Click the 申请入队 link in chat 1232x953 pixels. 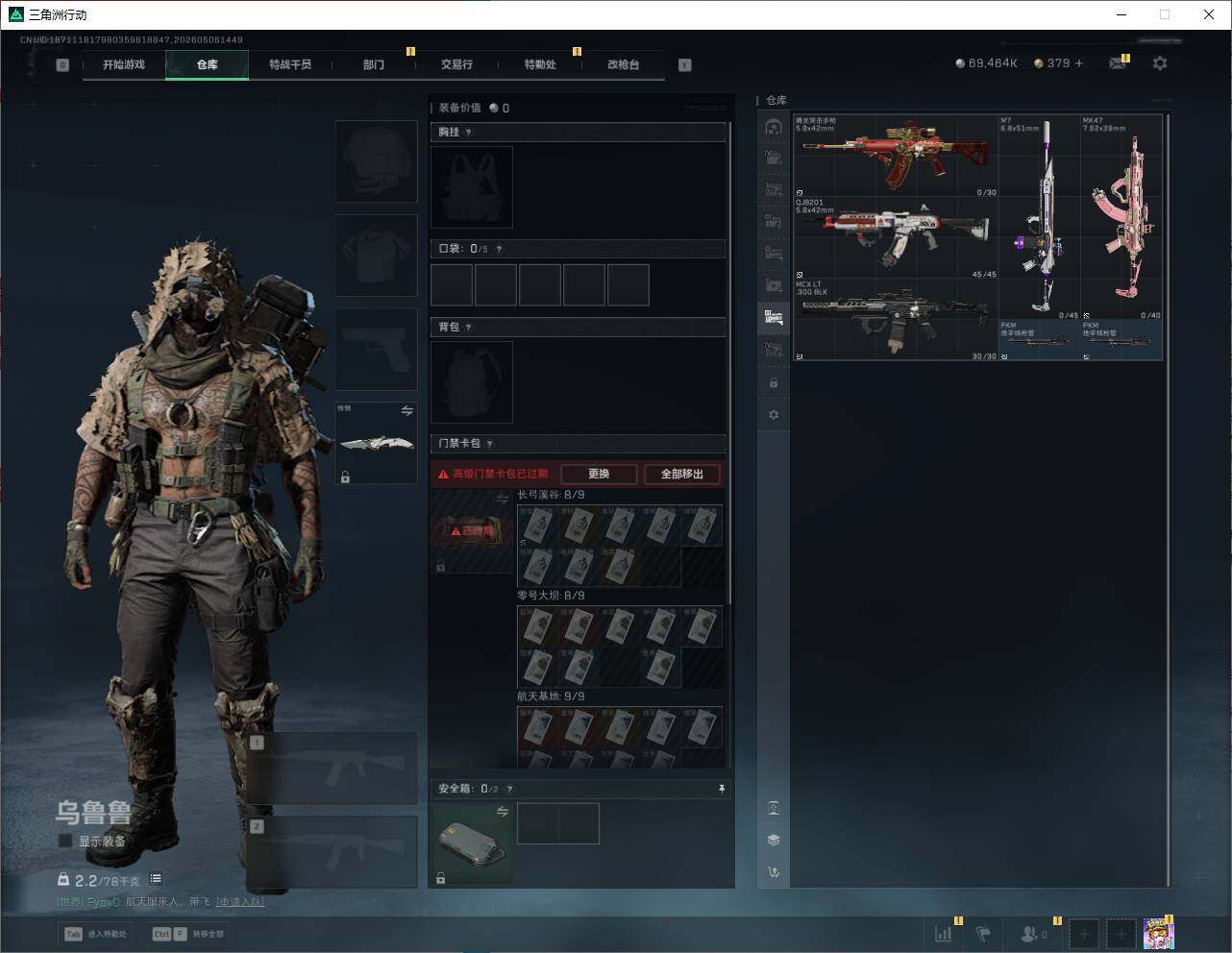pos(239,902)
